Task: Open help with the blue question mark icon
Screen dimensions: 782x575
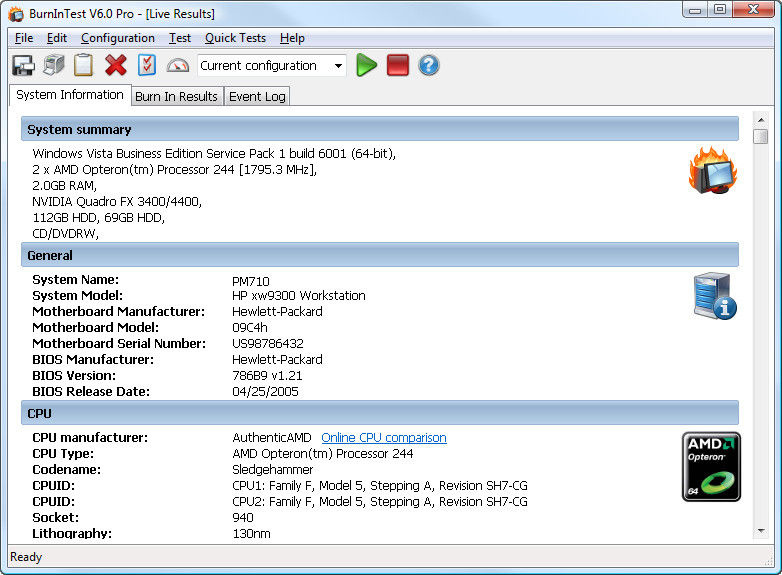Action: click(429, 66)
